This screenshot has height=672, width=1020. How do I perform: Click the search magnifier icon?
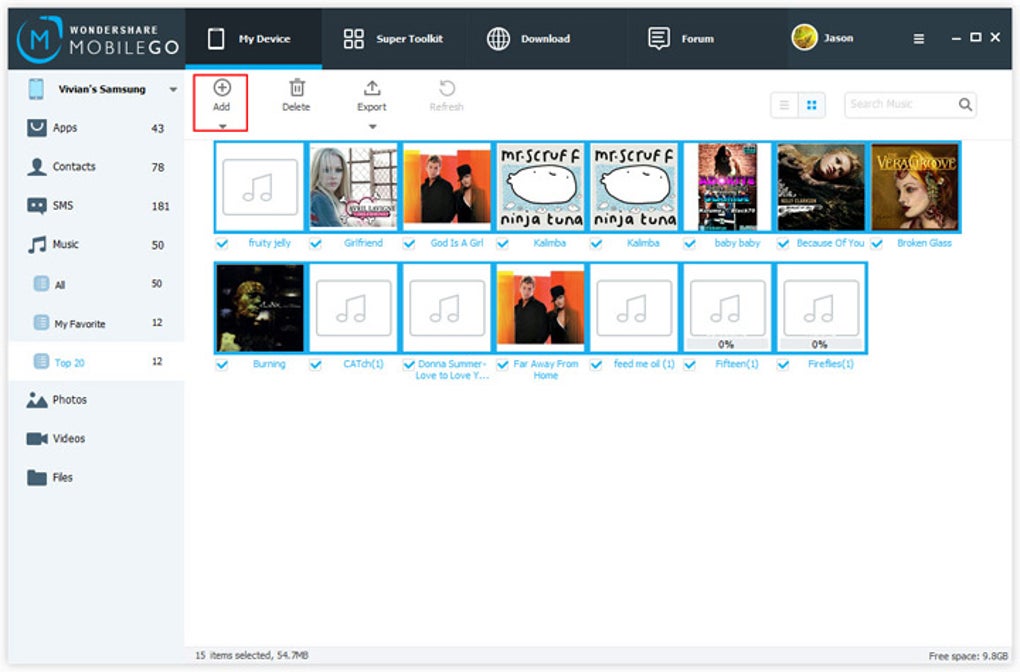point(965,104)
